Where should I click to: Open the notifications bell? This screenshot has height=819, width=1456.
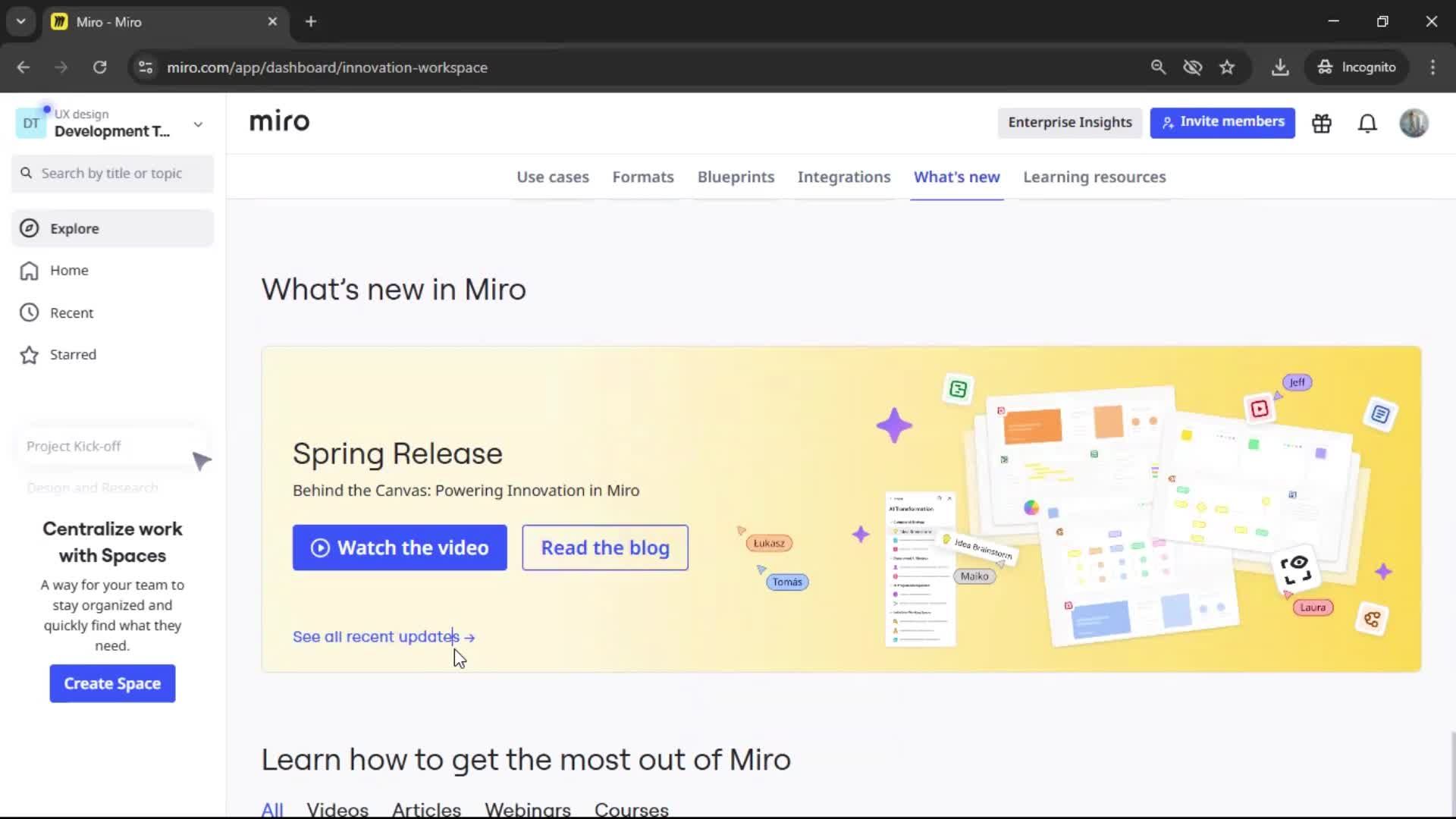click(1367, 123)
